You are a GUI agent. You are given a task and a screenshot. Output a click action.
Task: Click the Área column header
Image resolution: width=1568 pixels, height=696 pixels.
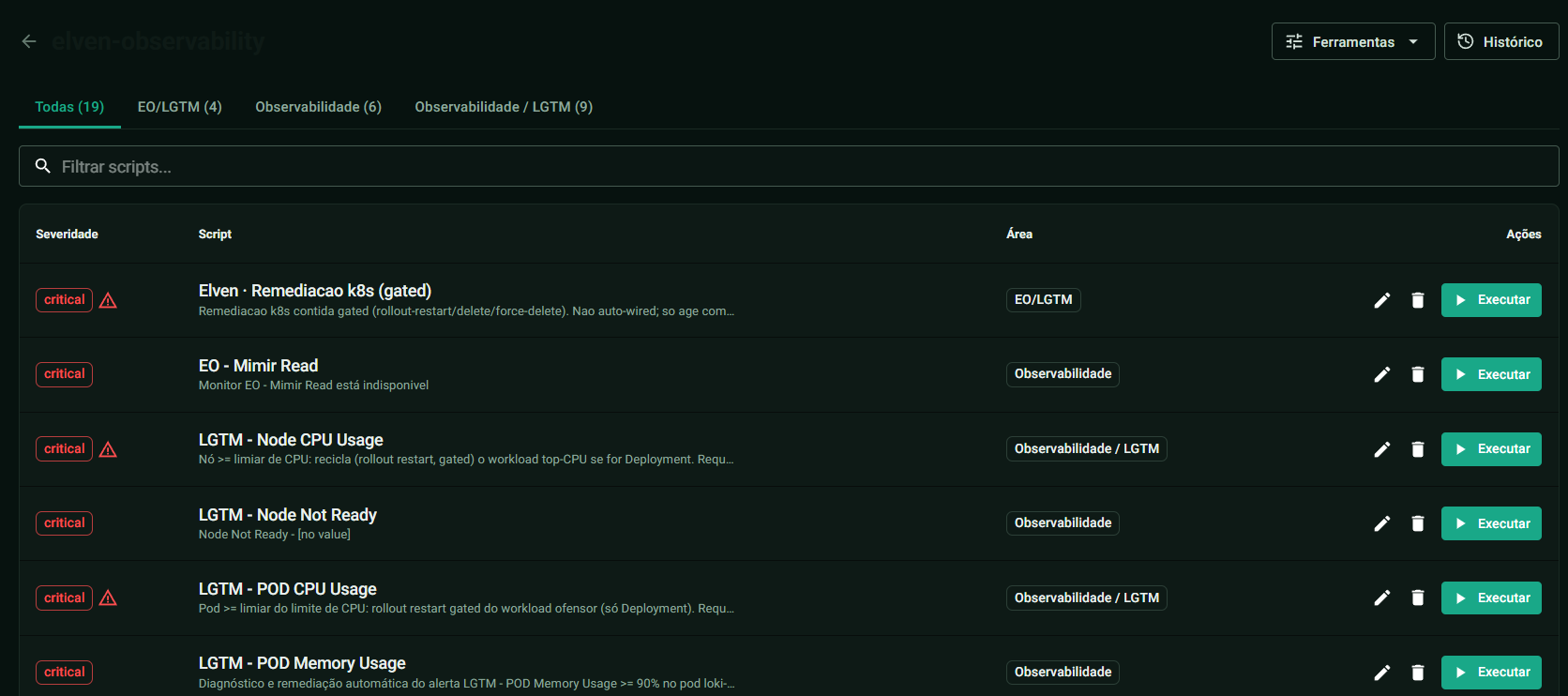click(1019, 234)
